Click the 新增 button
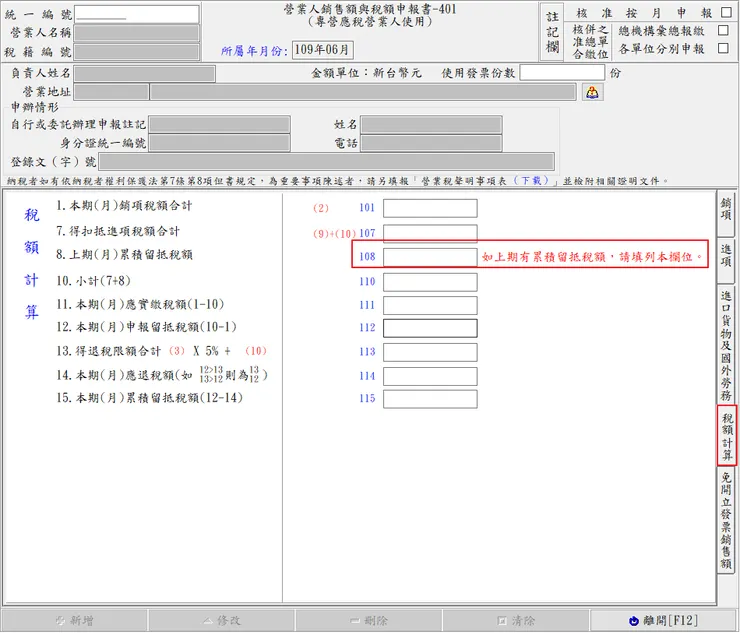 tap(75, 620)
